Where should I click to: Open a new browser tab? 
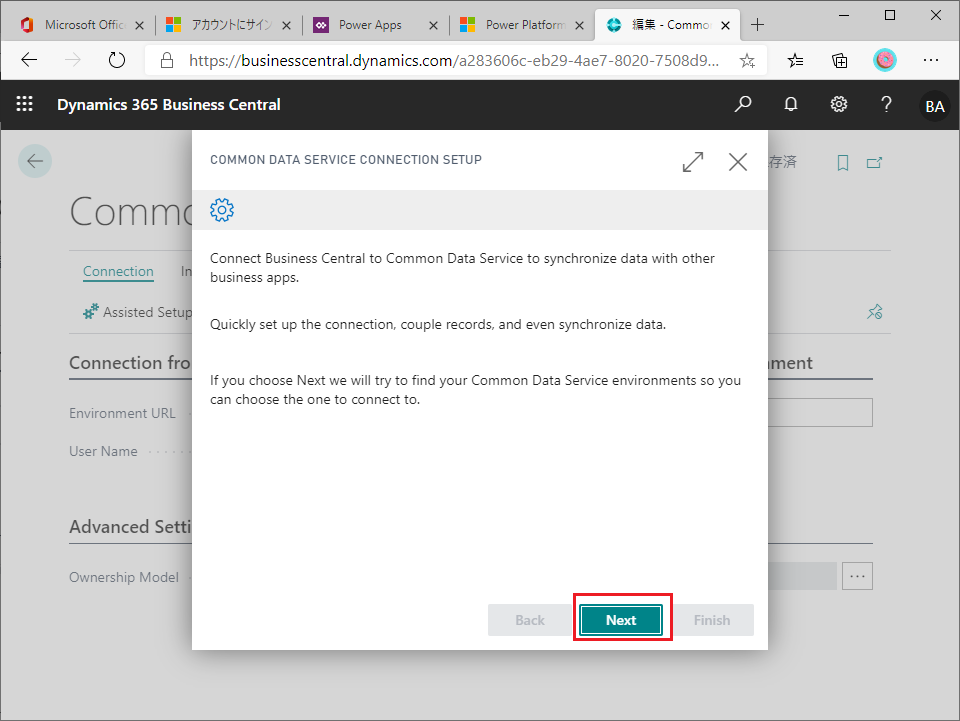pyautogui.click(x=757, y=24)
